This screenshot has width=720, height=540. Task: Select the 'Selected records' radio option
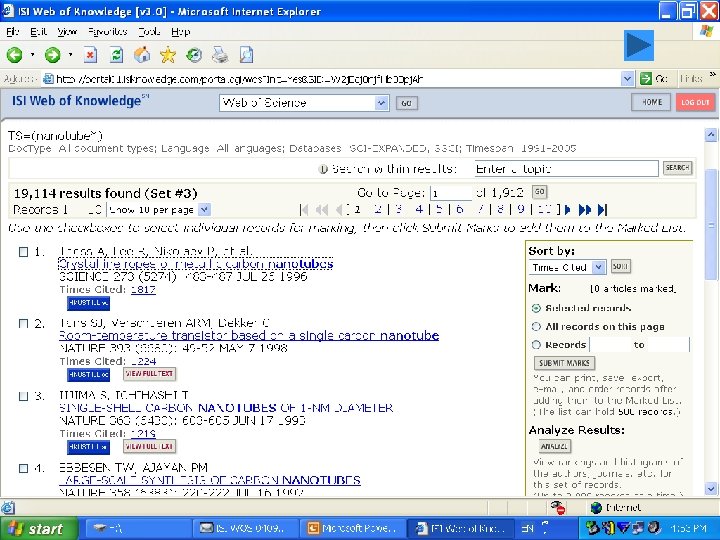click(x=536, y=308)
